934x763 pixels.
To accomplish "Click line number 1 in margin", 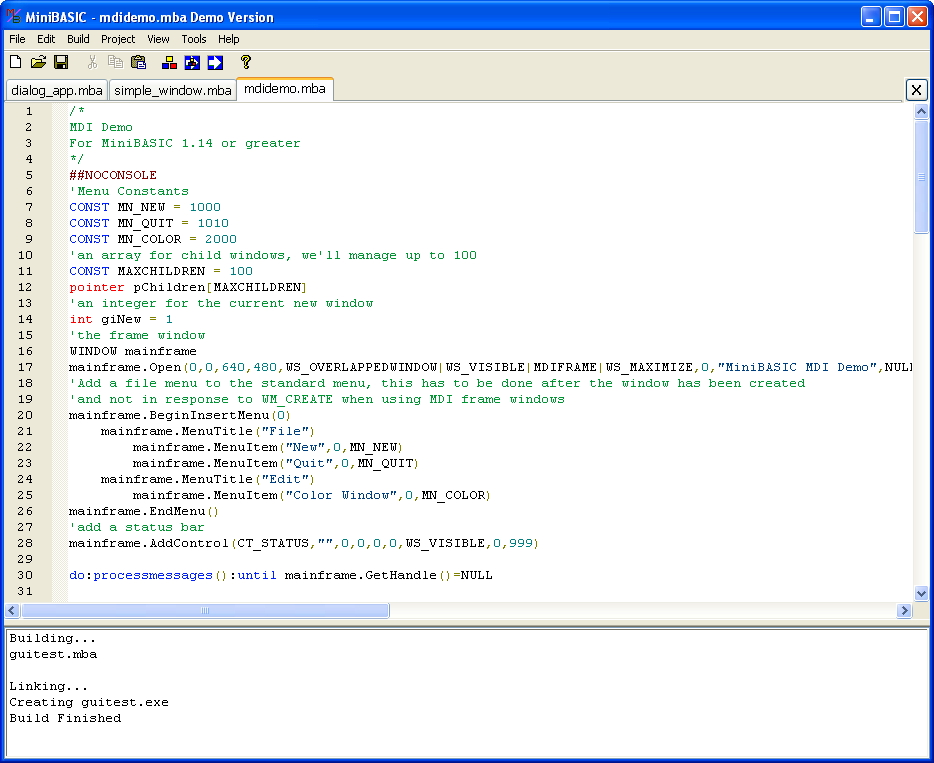I will click(29, 111).
